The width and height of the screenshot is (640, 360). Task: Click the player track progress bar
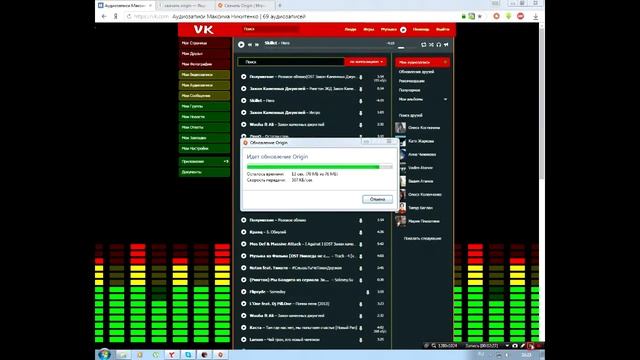[x=330, y=48]
